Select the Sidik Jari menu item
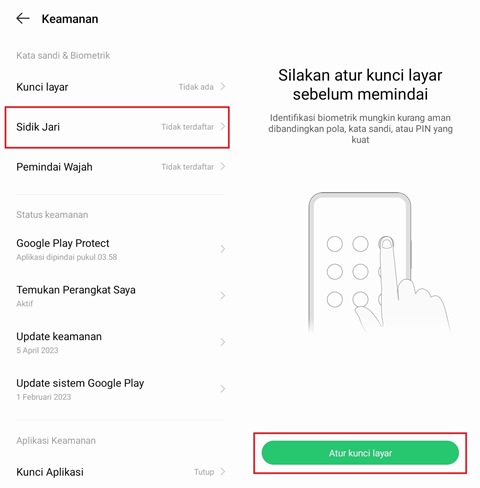The height and width of the screenshot is (488, 480). 117,127
